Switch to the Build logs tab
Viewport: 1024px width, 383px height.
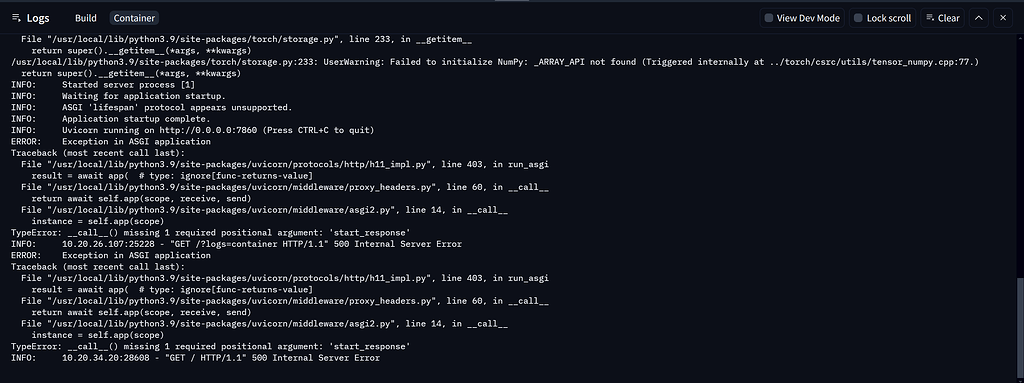(86, 18)
